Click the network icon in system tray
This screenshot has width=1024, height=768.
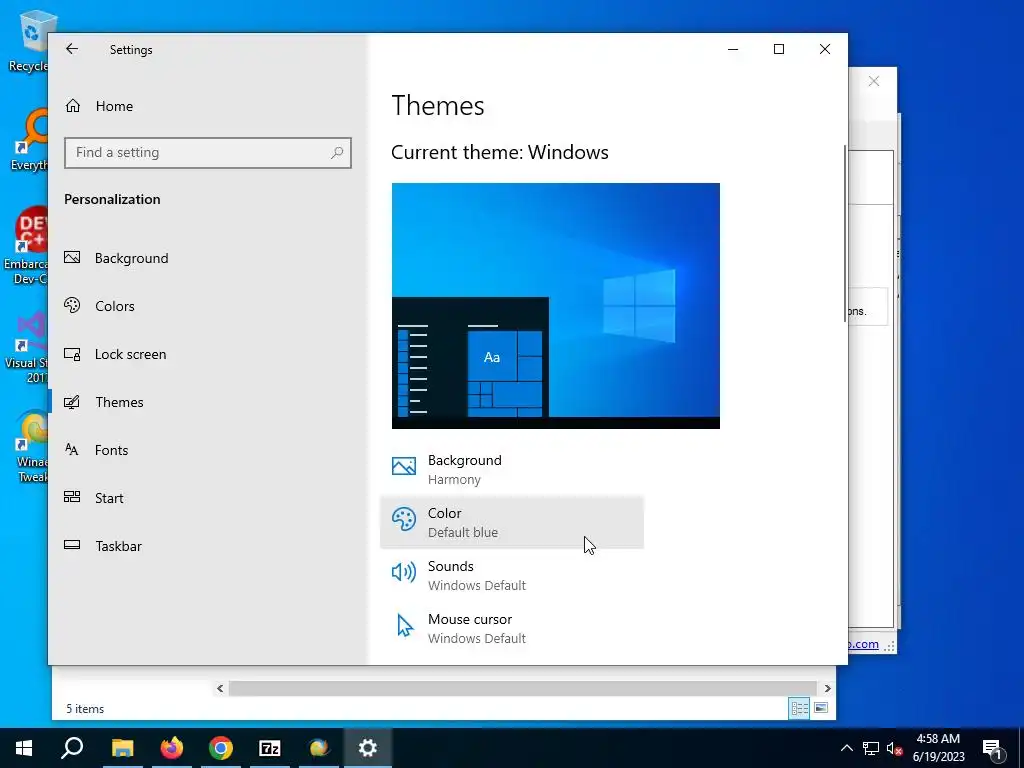(x=871, y=748)
